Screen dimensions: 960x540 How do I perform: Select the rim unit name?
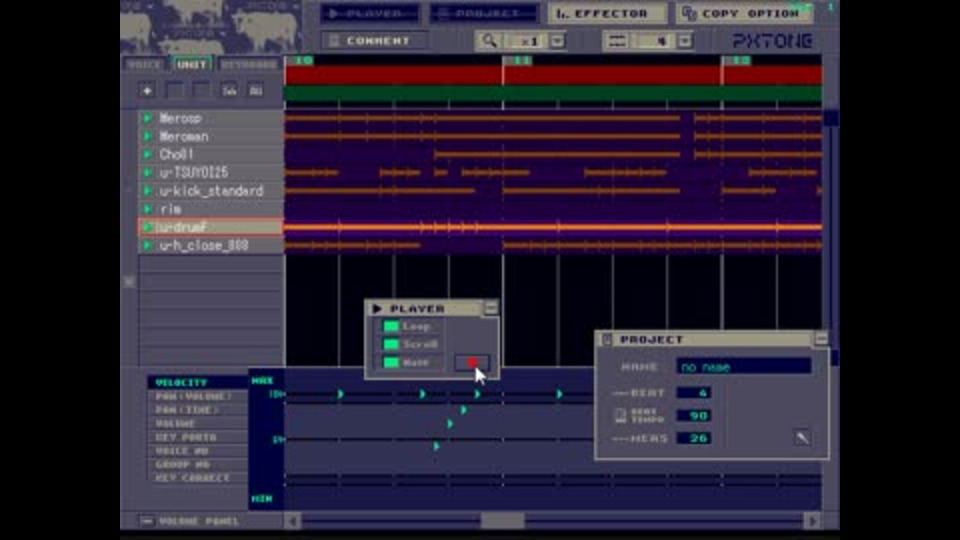(171, 209)
